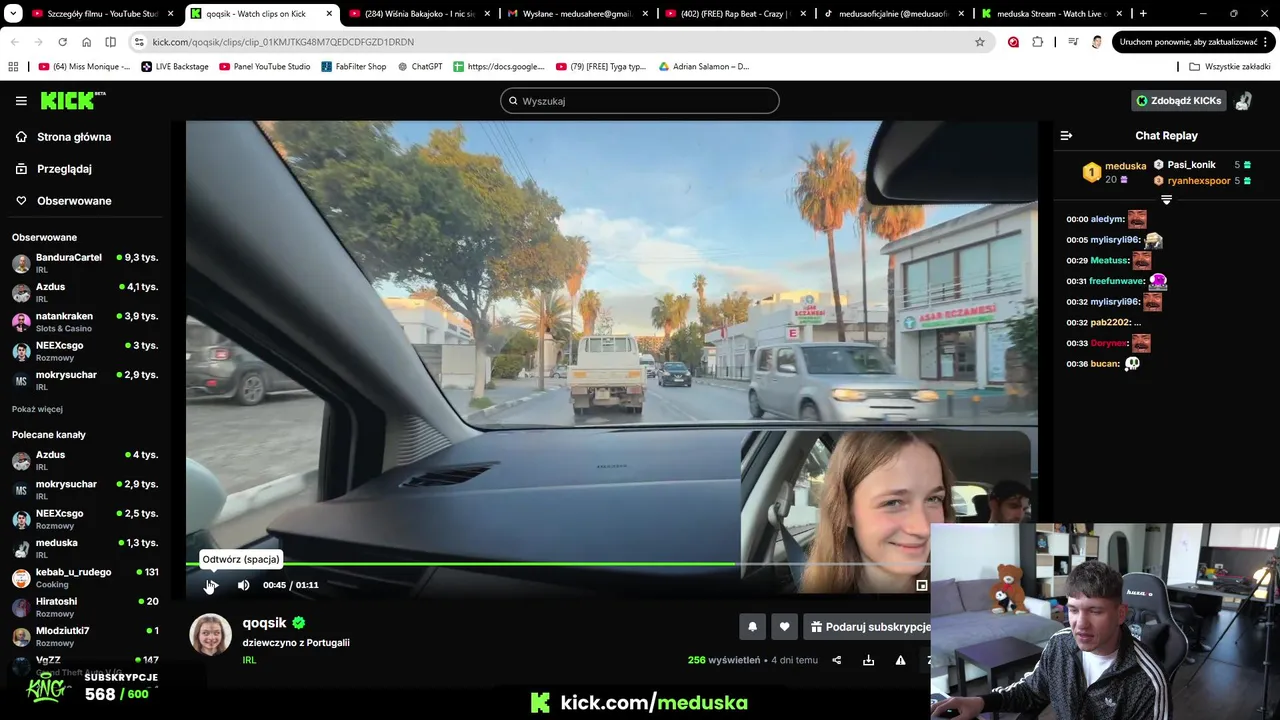Click Podaruj subskrypcje button
The height and width of the screenshot is (720, 1280).
(868, 627)
